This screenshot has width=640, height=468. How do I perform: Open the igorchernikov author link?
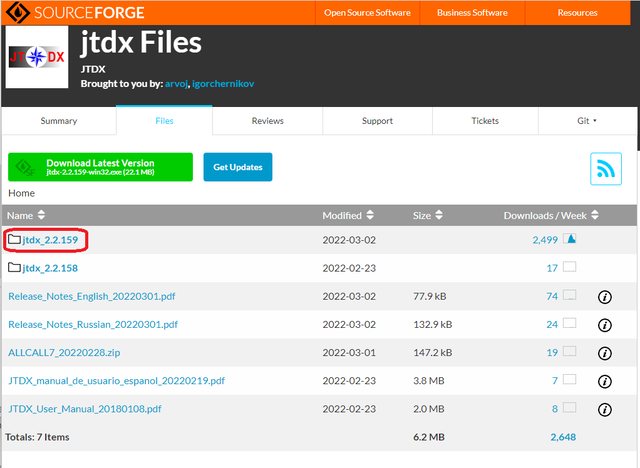click(223, 84)
